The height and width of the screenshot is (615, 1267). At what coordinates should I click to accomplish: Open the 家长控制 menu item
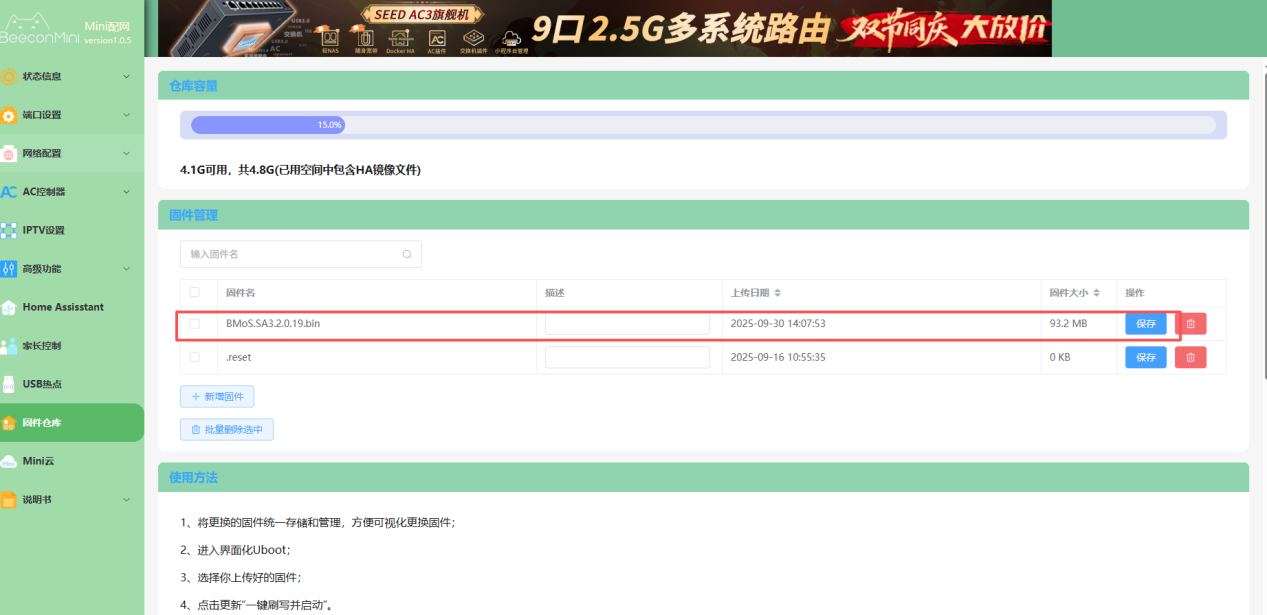pos(42,346)
